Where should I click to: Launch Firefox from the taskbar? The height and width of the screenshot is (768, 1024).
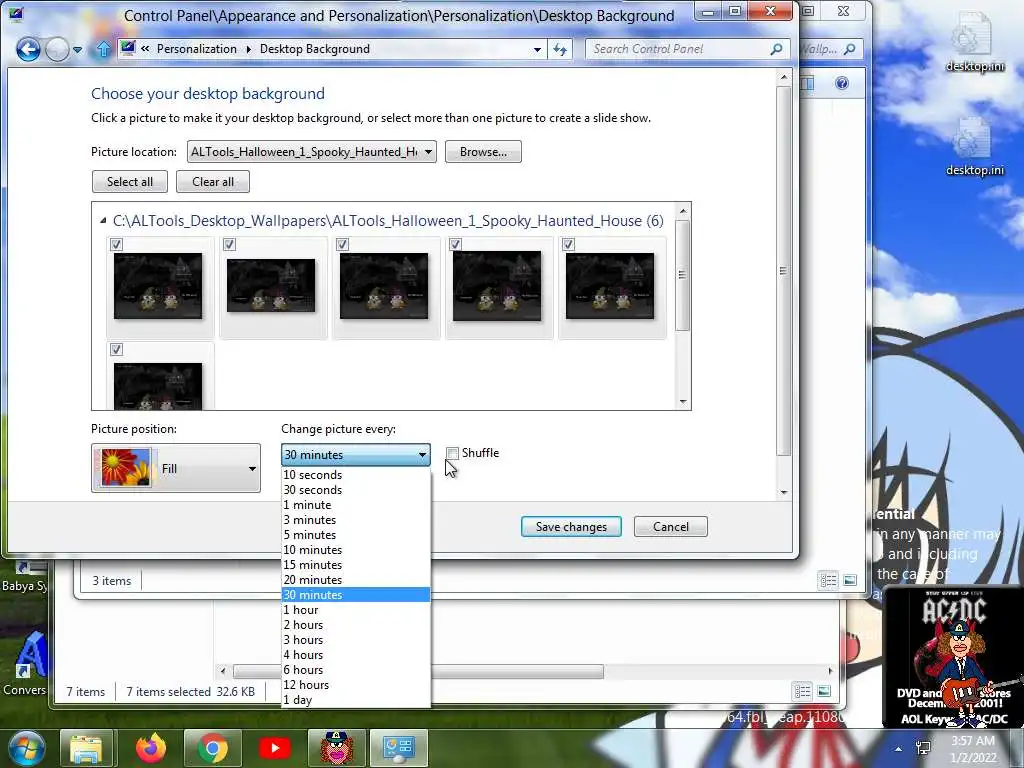coord(151,748)
